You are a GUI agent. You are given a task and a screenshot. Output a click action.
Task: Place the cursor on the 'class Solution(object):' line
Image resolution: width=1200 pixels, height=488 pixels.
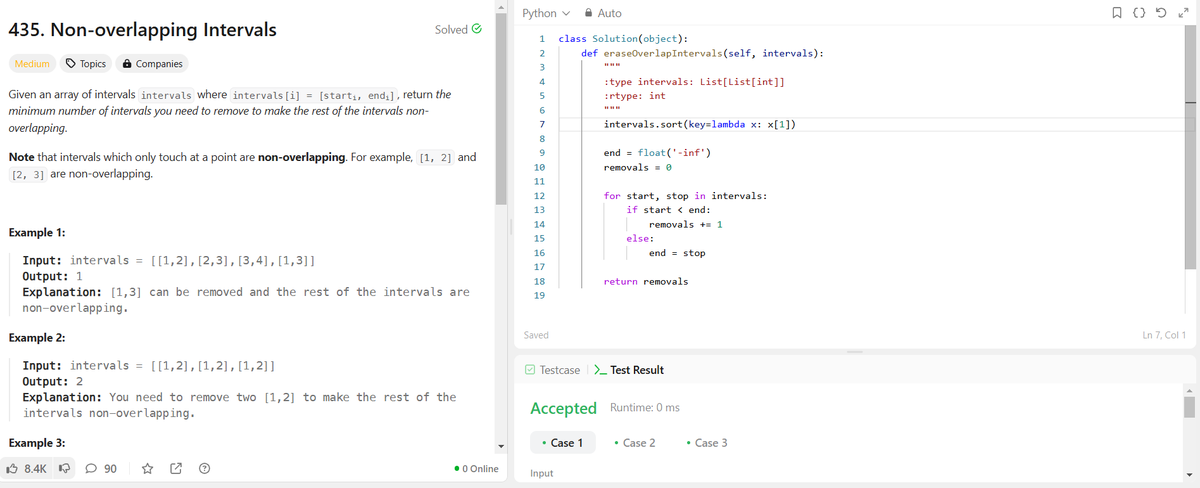pos(622,39)
